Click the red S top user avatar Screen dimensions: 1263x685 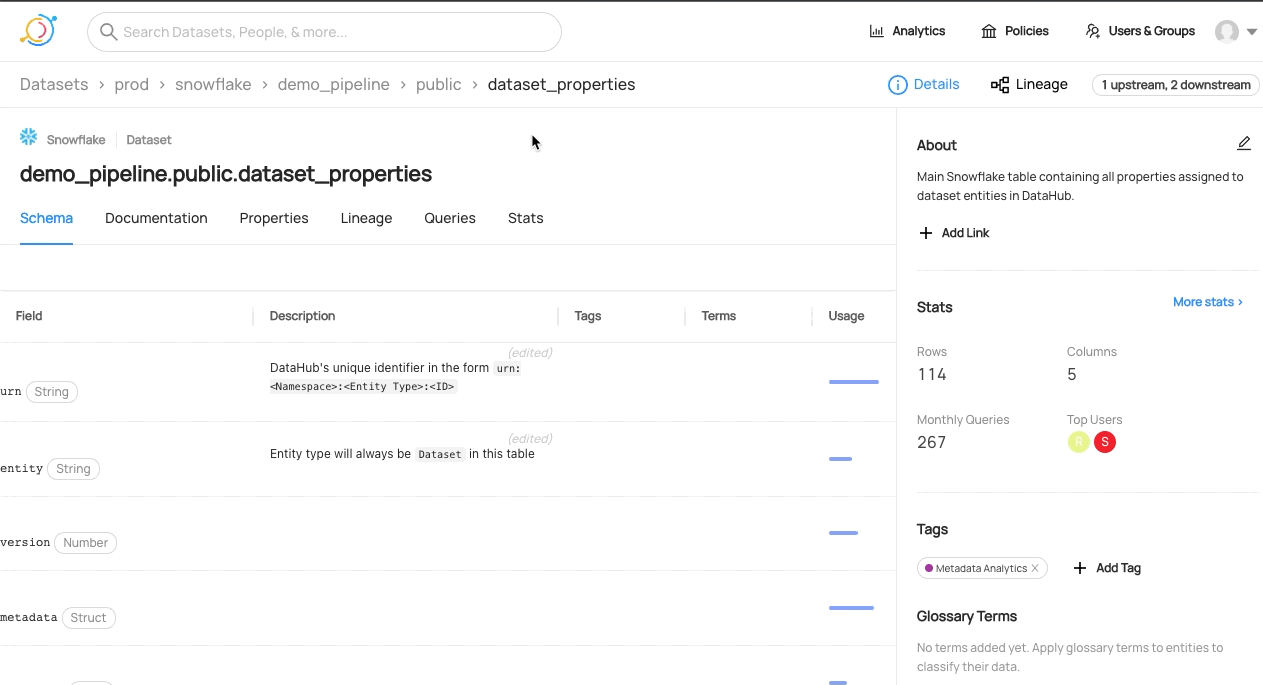1105,442
